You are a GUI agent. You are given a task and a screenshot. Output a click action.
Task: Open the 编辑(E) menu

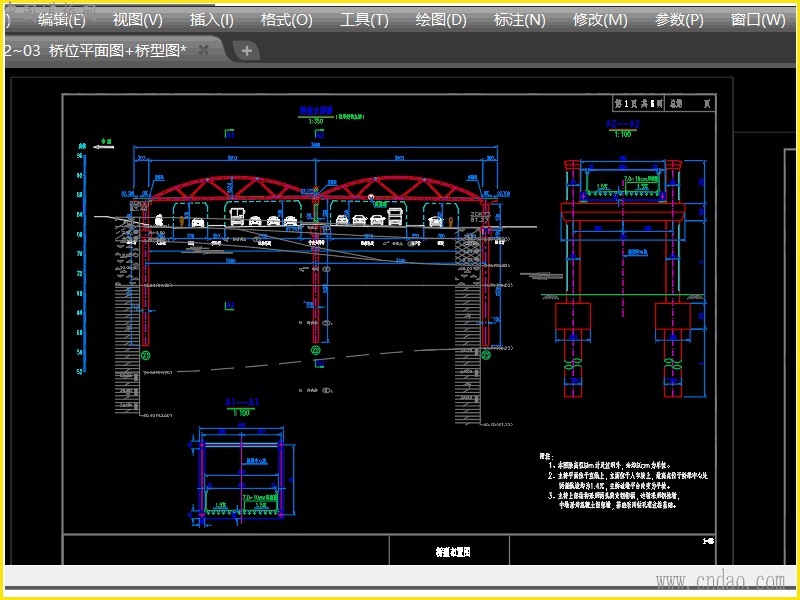pyautogui.click(x=62, y=20)
